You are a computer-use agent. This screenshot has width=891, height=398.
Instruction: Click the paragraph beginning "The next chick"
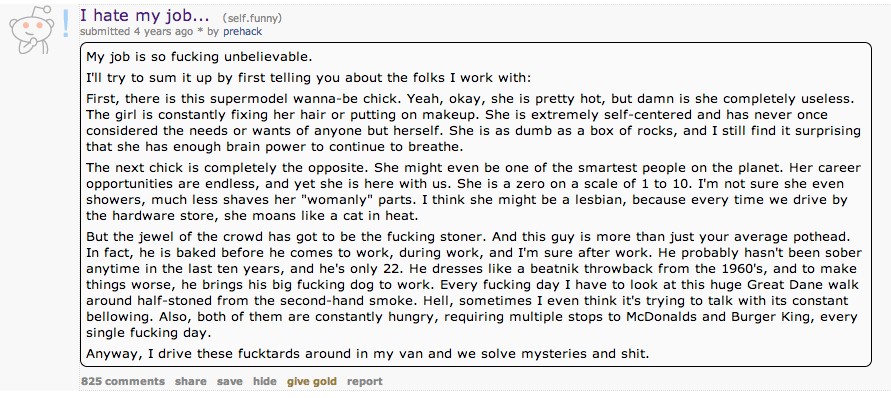point(473,192)
